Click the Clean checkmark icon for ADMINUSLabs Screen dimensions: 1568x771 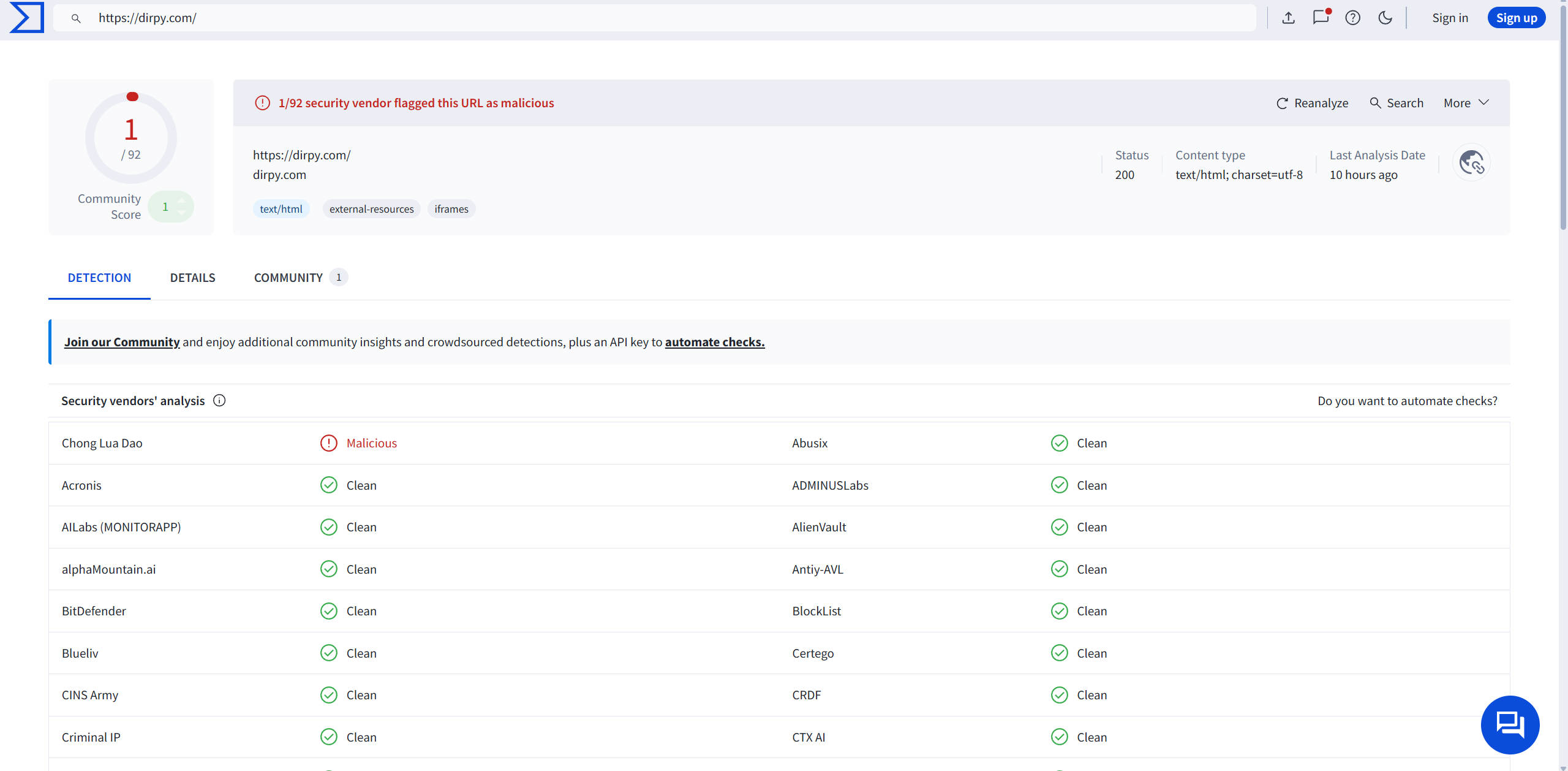pyautogui.click(x=1060, y=485)
